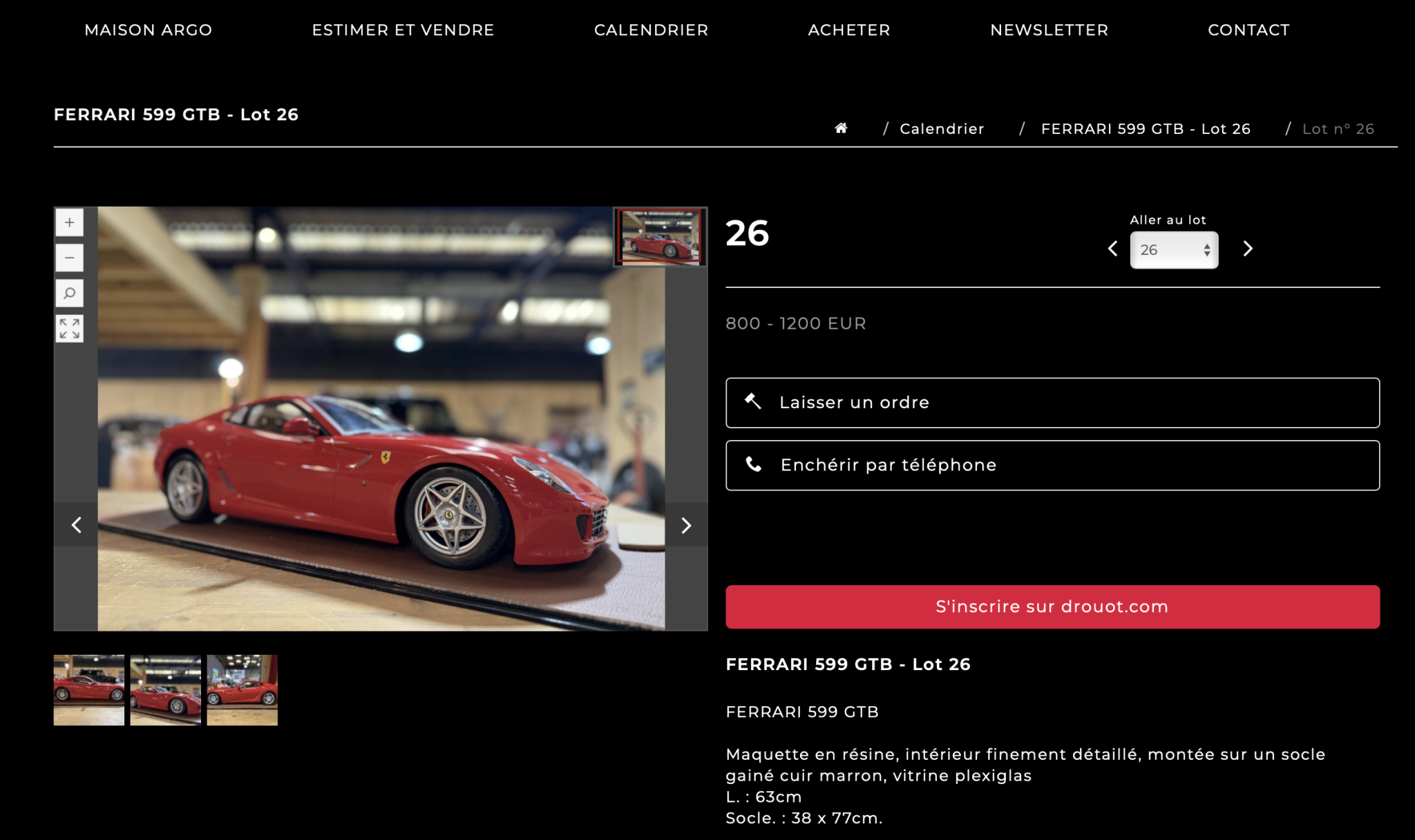Zoom out with the minus icon
This screenshot has width=1415, height=840.
coord(69,258)
